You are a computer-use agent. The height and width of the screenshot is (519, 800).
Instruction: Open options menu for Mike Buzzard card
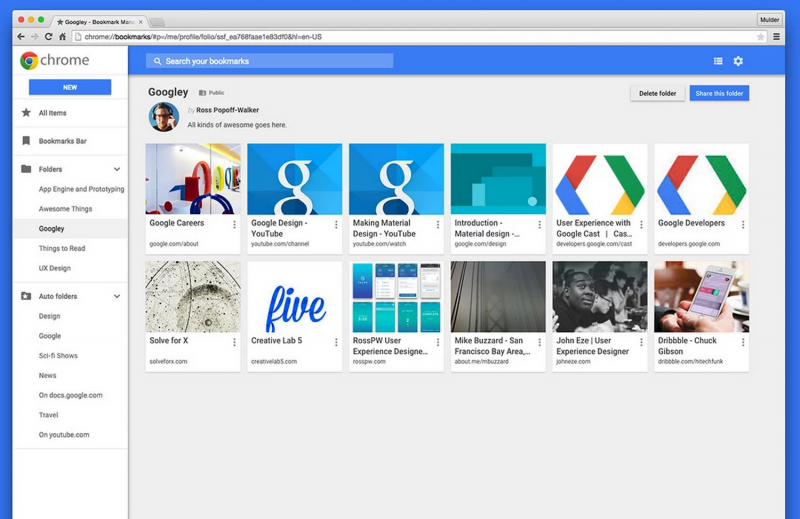[539, 342]
